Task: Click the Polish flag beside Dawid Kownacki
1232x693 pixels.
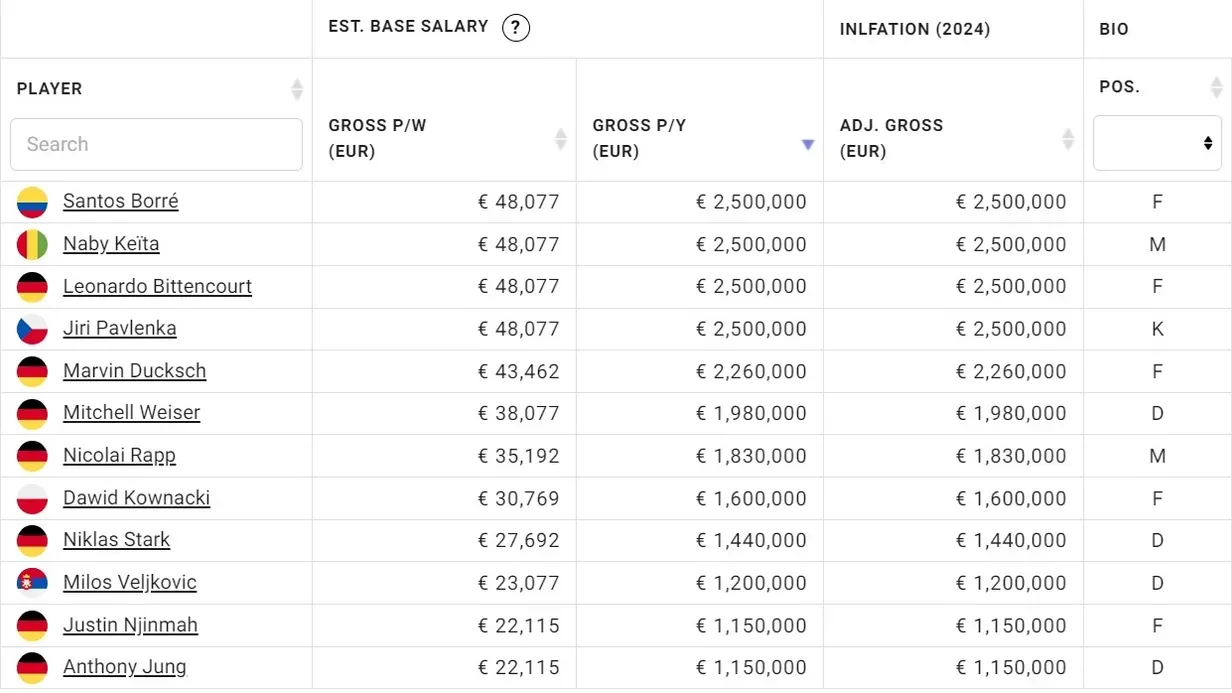Action: click(x=32, y=498)
